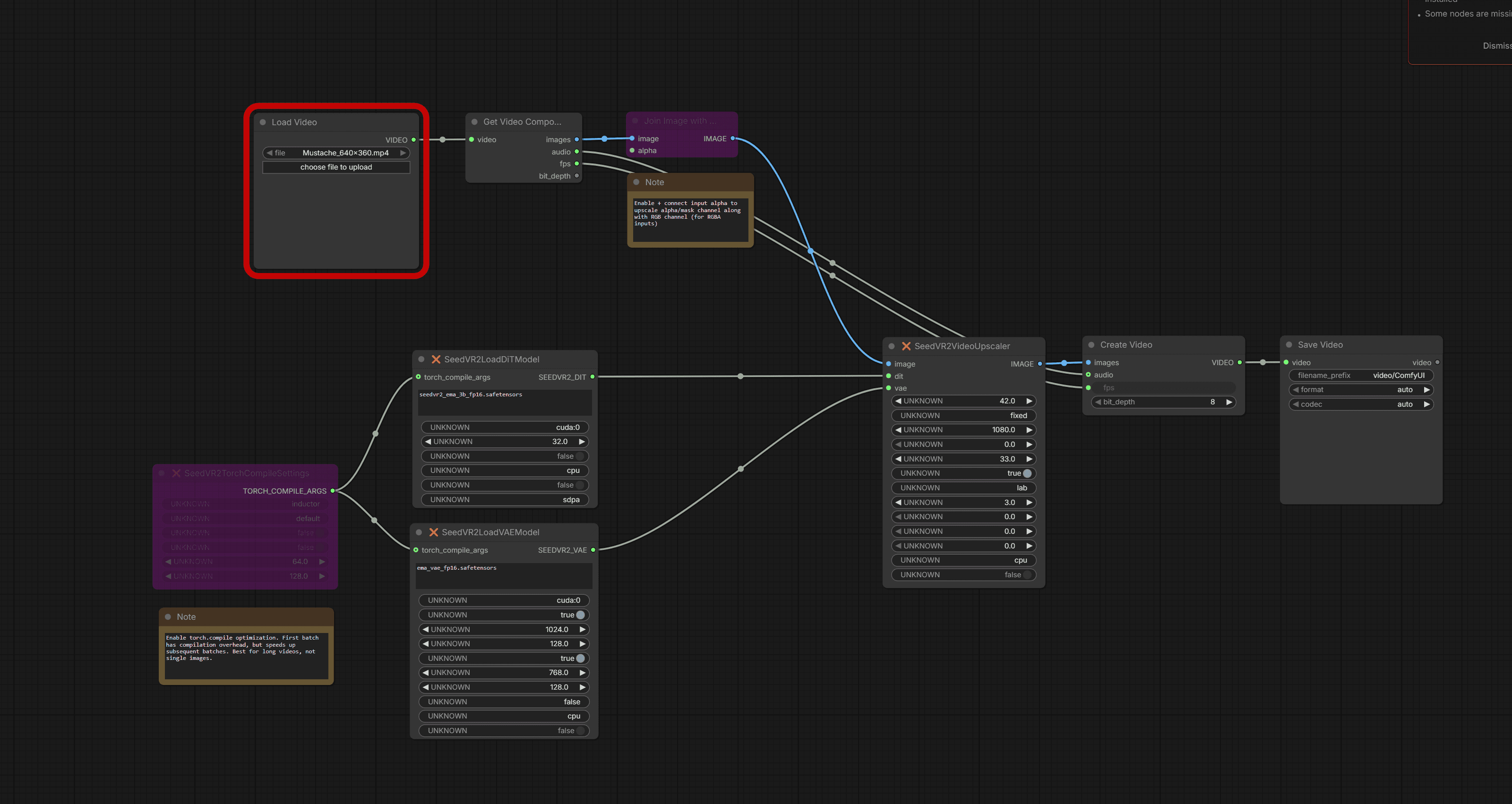The image size is (1512, 804).
Task: Collapse the Note about alpha/RGBA inputs via its dot
Action: click(x=636, y=182)
